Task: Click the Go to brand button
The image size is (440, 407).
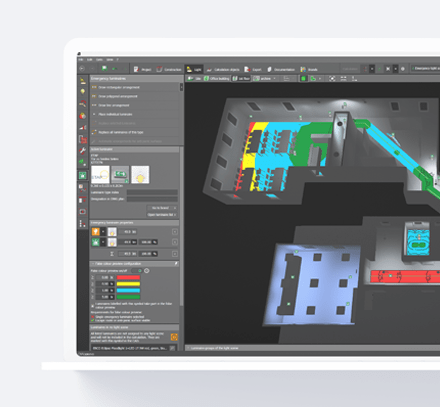Action: (162, 208)
